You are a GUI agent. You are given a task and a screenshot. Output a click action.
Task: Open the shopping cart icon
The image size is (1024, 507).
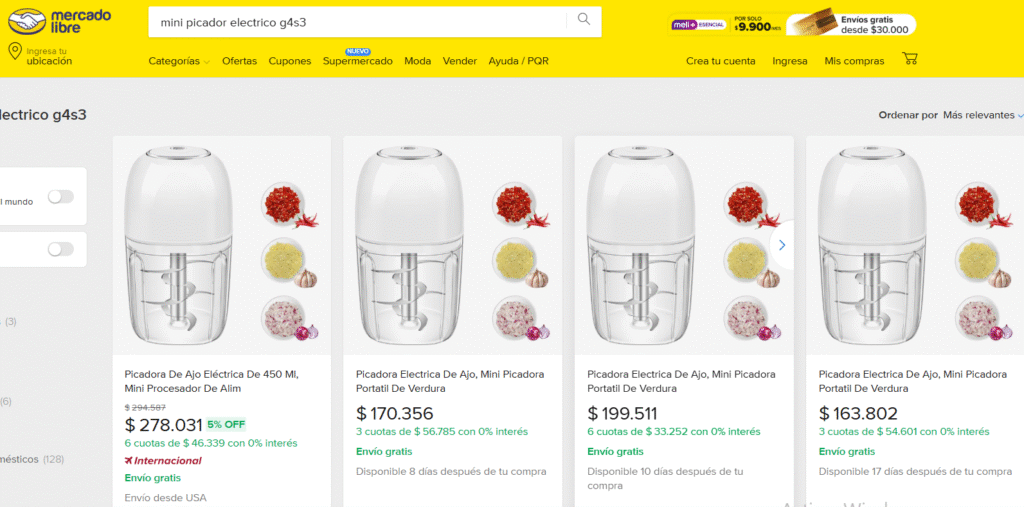click(909, 59)
